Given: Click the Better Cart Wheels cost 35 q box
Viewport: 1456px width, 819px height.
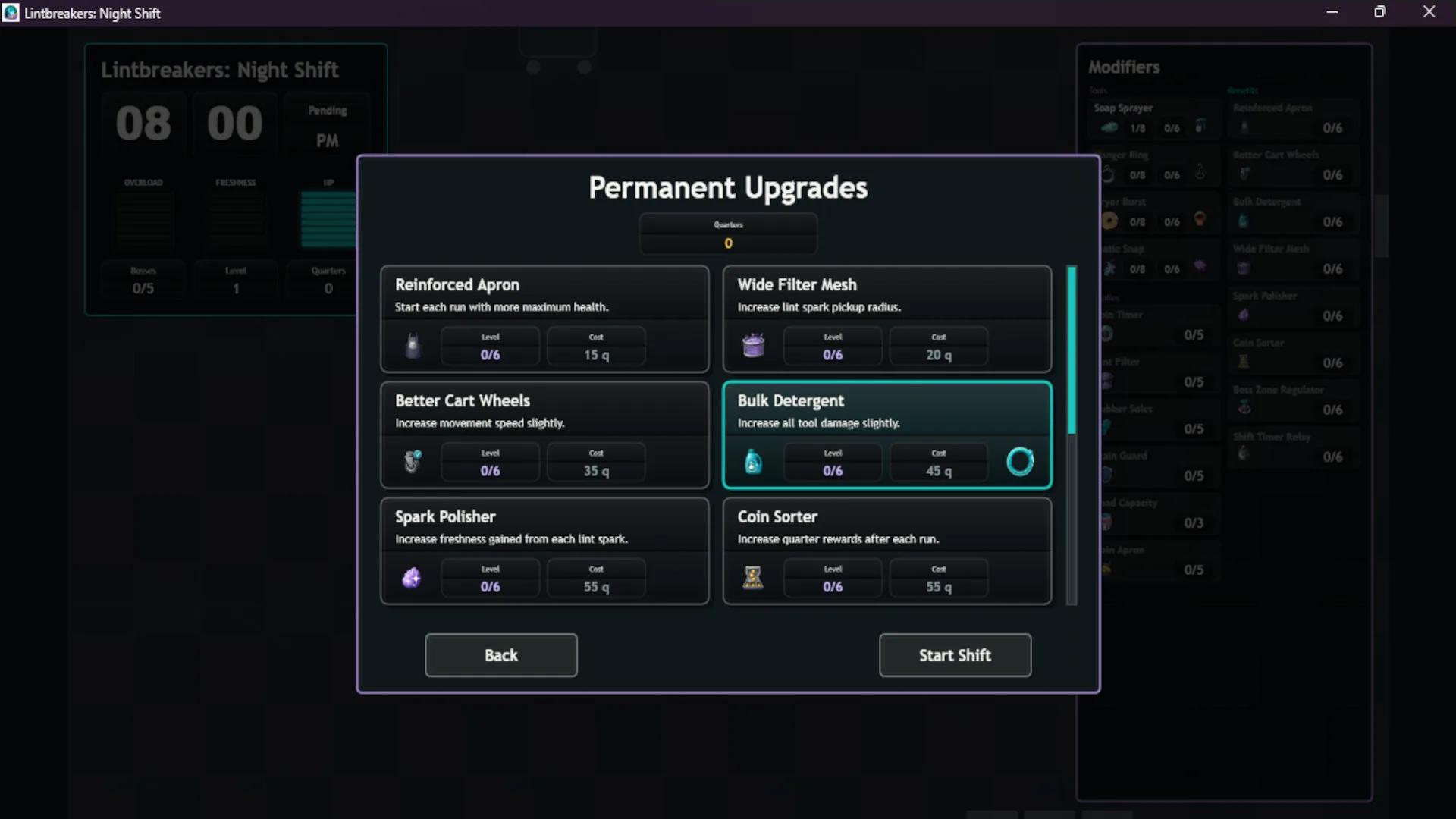Looking at the screenshot, I should click(x=596, y=463).
